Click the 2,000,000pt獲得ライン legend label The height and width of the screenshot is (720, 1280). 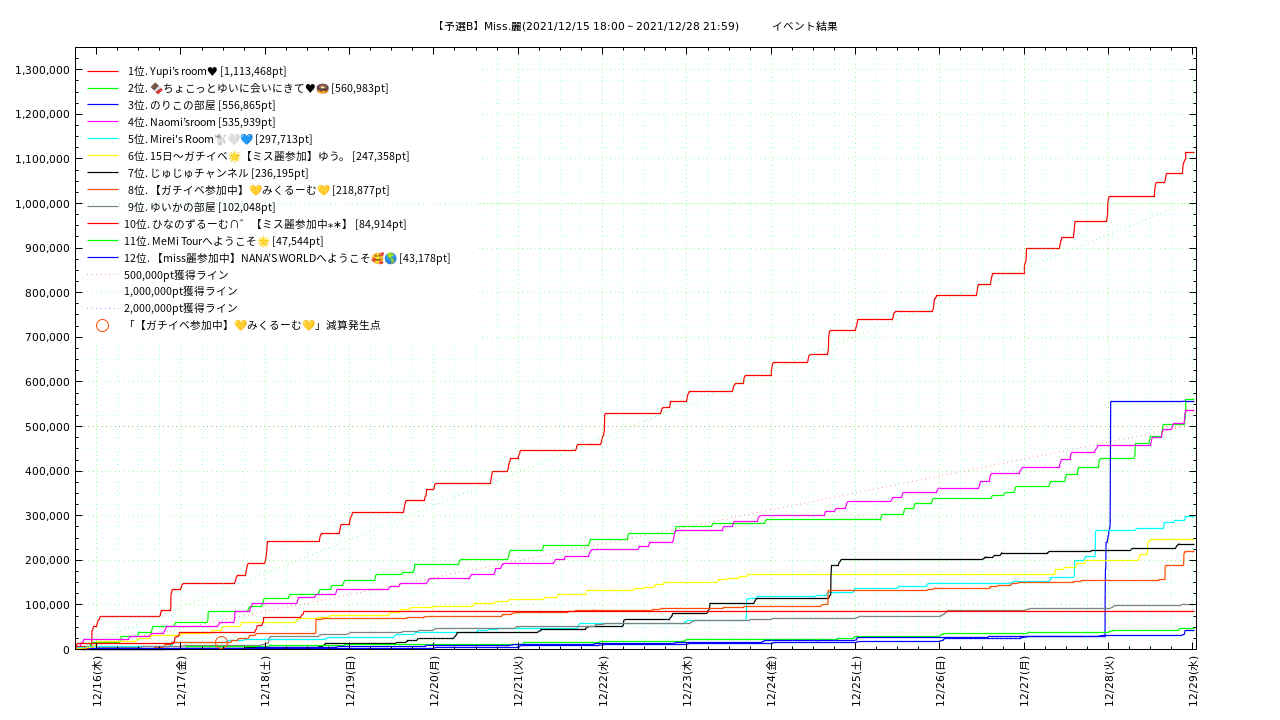pos(181,308)
